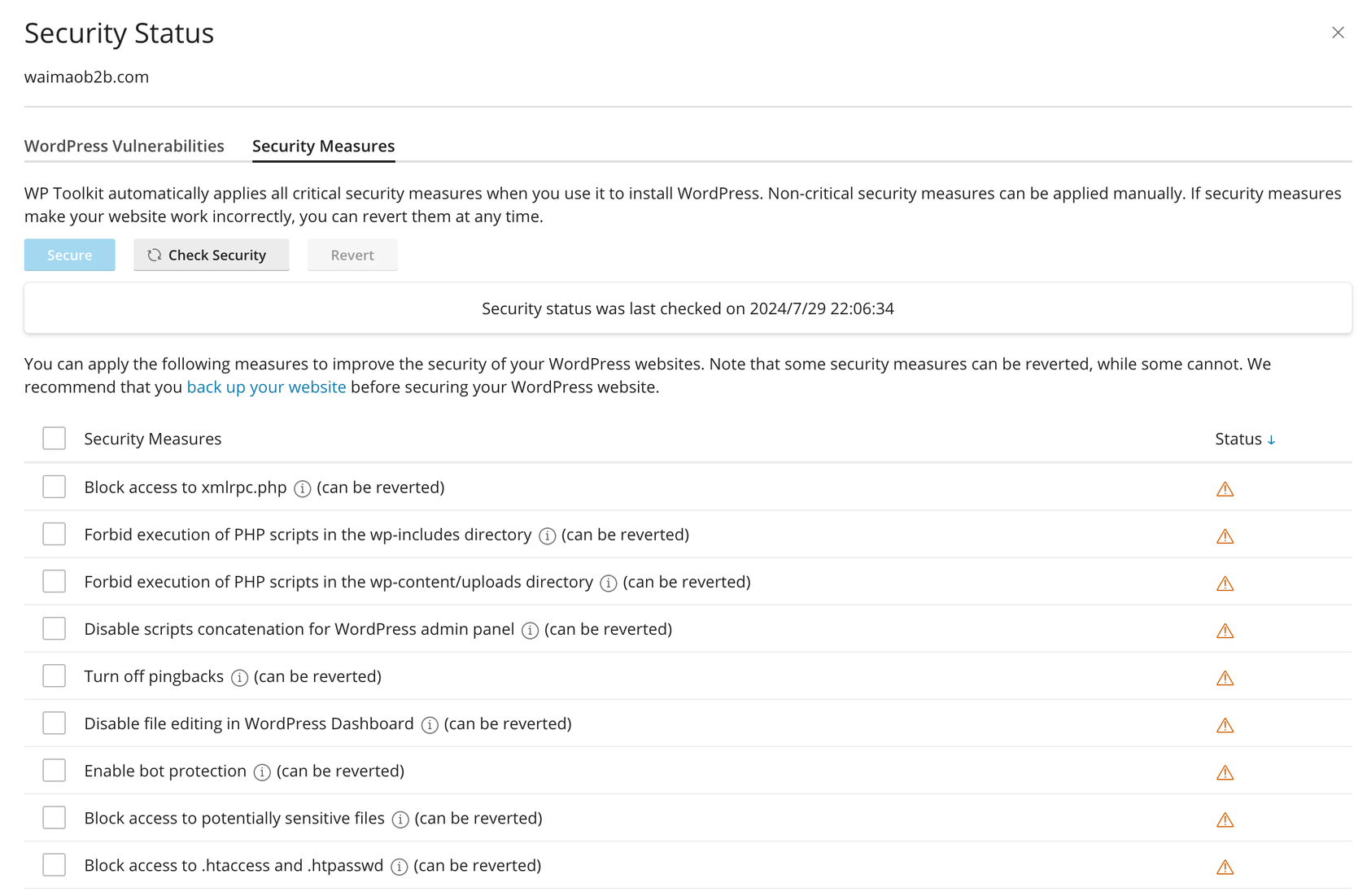
Task: Click the warning status icon for "Block access to xmlrpc.php"
Action: (x=1225, y=488)
